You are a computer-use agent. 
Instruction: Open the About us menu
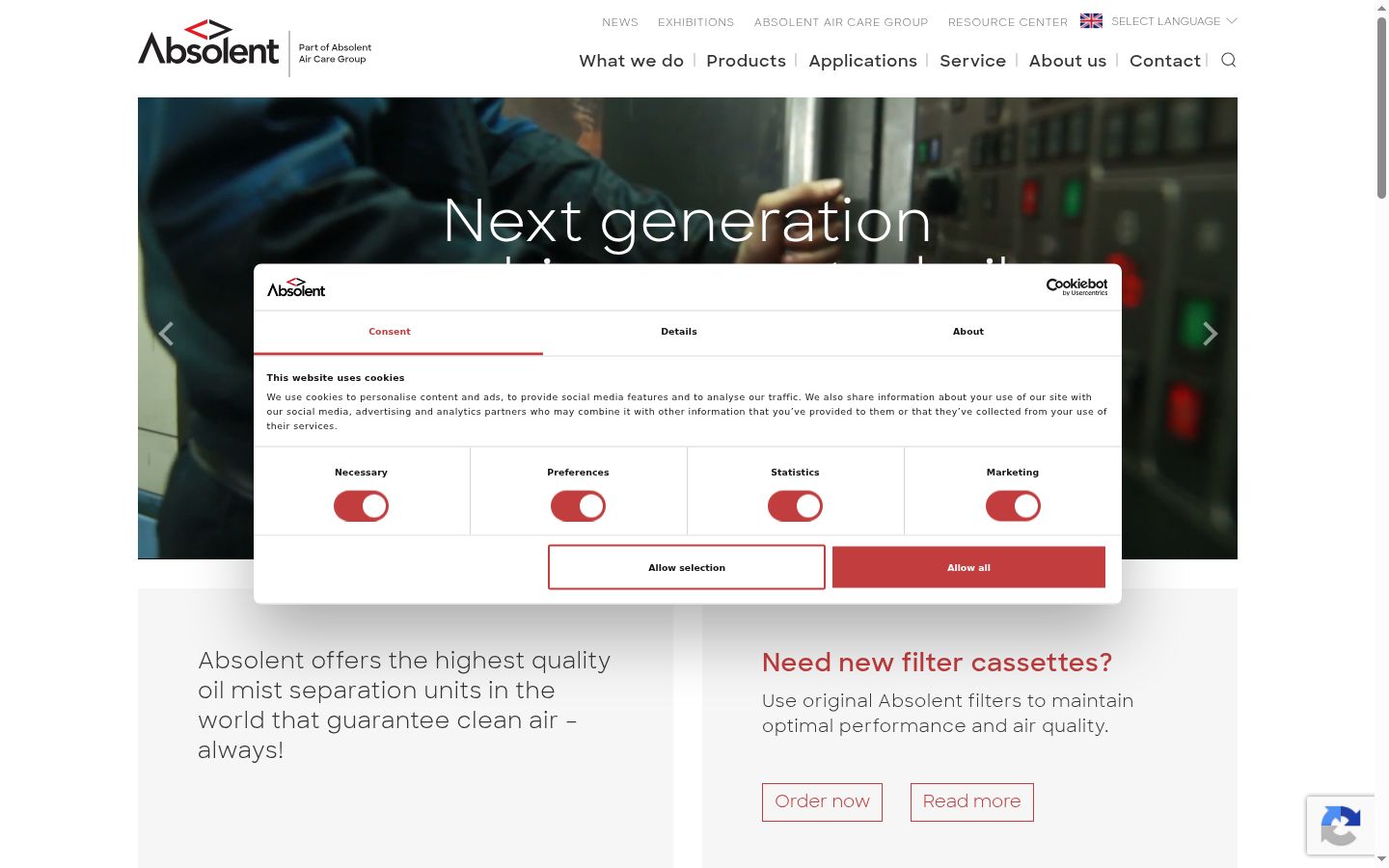(1068, 61)
